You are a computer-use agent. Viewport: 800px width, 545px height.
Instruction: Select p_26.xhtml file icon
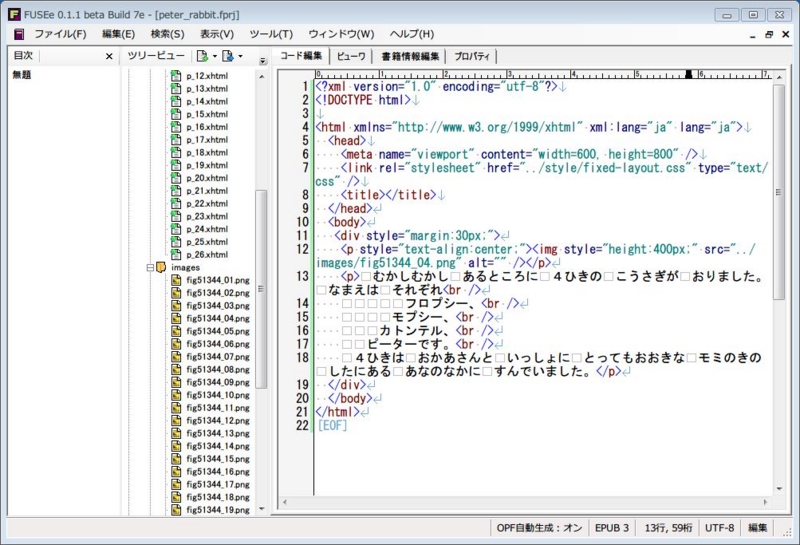[176, 254]
